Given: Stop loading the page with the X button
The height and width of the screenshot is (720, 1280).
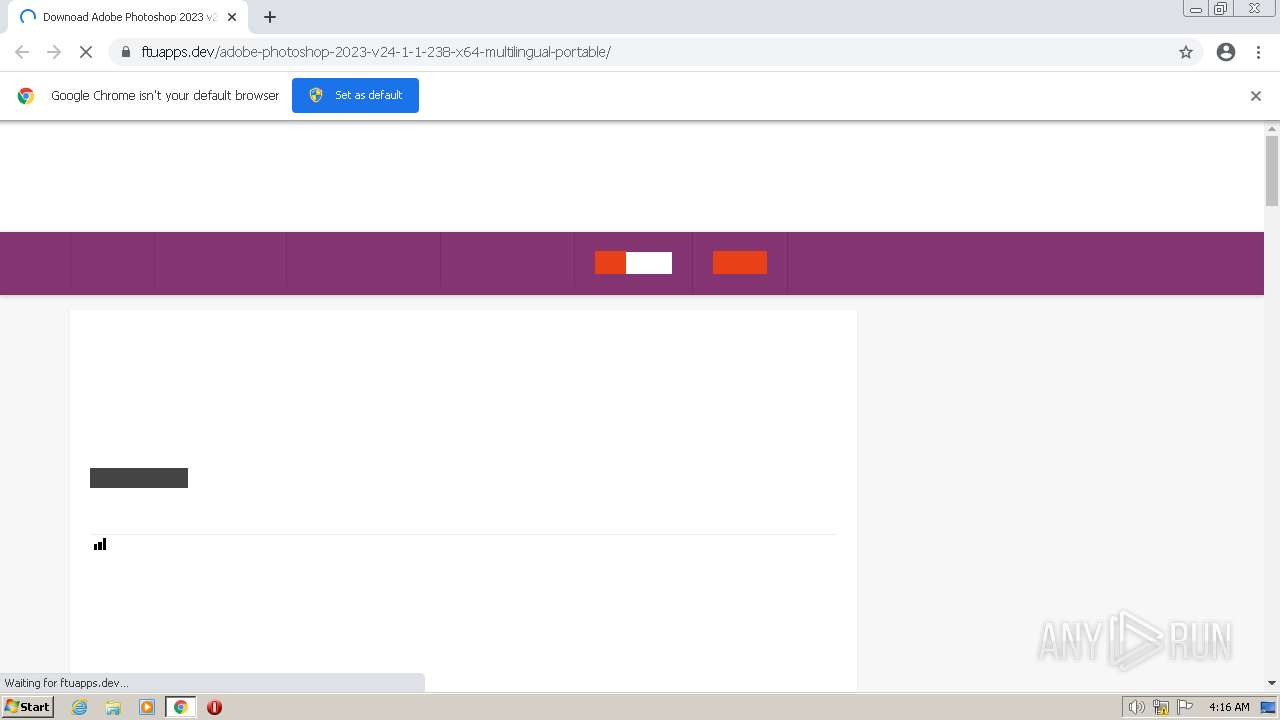Looking at the screenshot, I should pos(86,52).
